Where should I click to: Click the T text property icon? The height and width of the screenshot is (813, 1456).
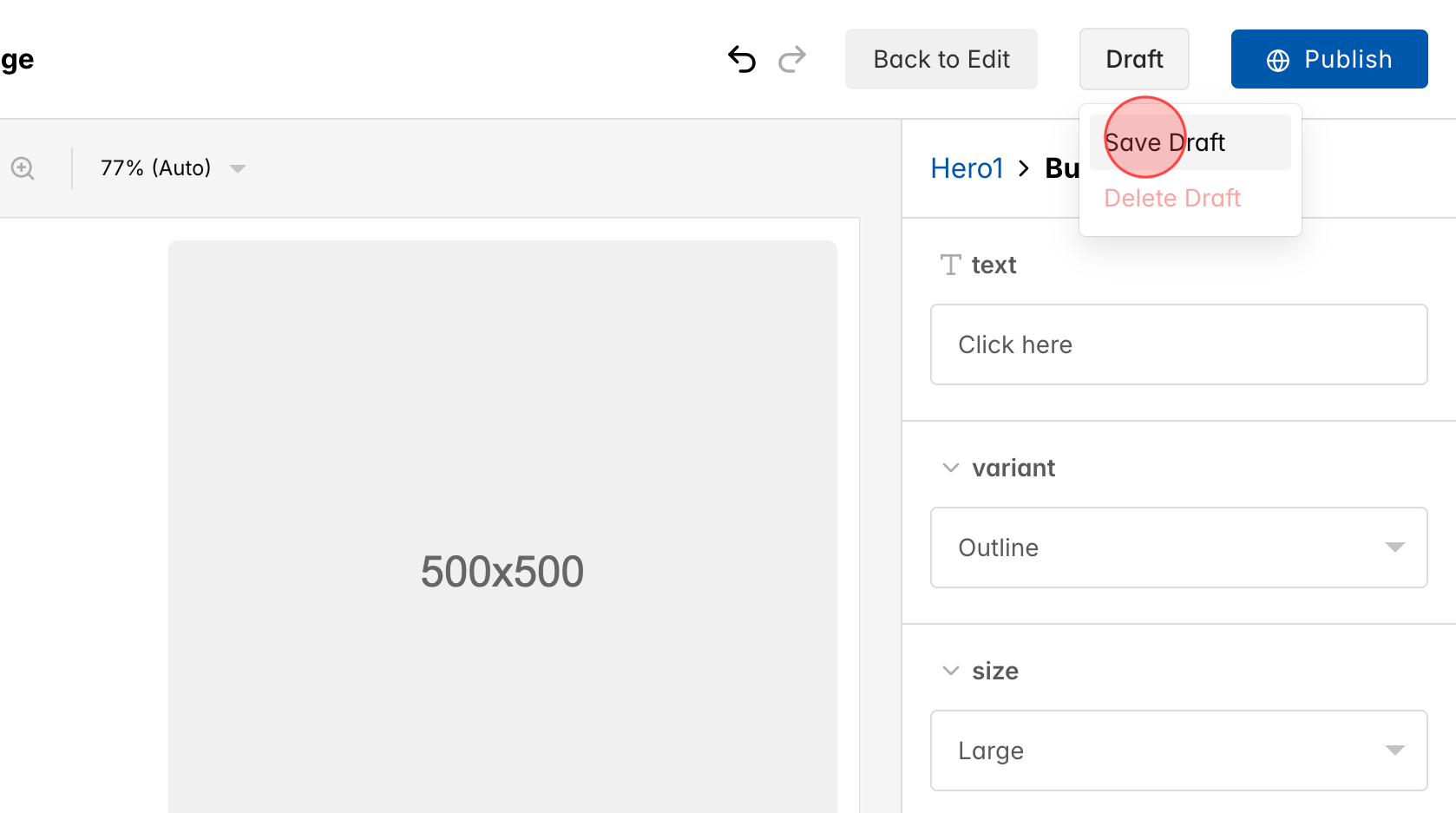click(x=949, y=265)
